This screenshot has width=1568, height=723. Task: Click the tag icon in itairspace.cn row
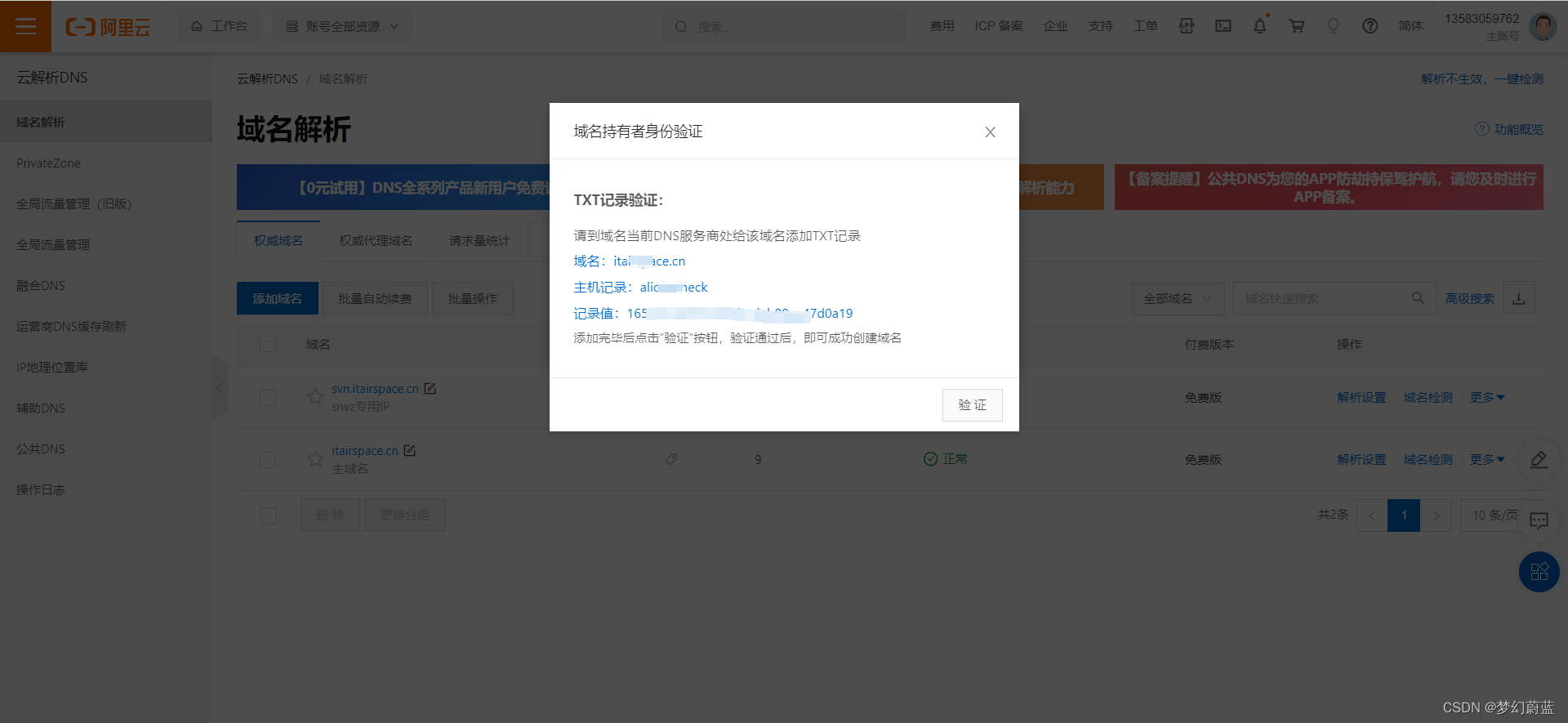pos(670,459)
